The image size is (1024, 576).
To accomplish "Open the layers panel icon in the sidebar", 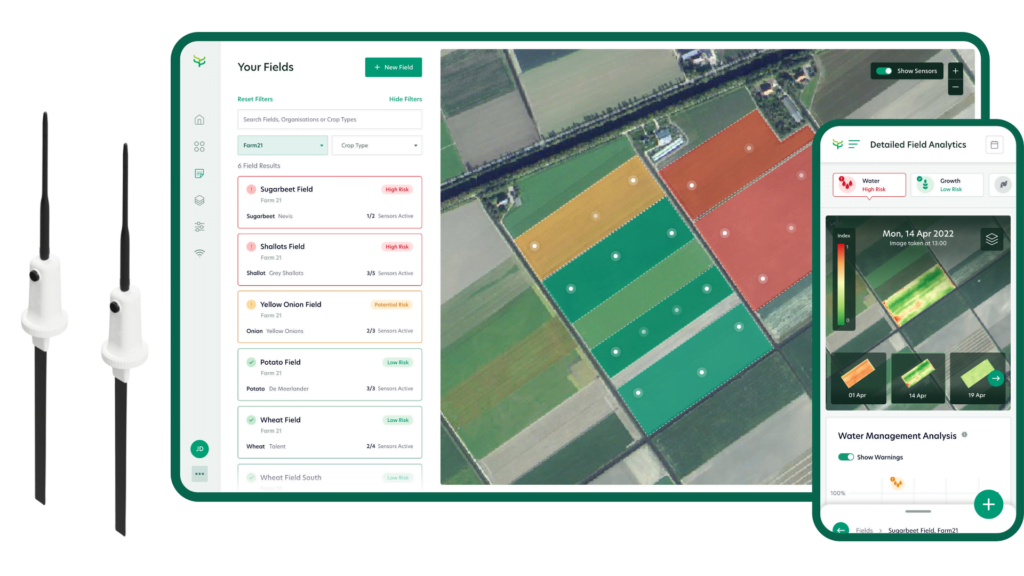I will click(x=199, y=198).
